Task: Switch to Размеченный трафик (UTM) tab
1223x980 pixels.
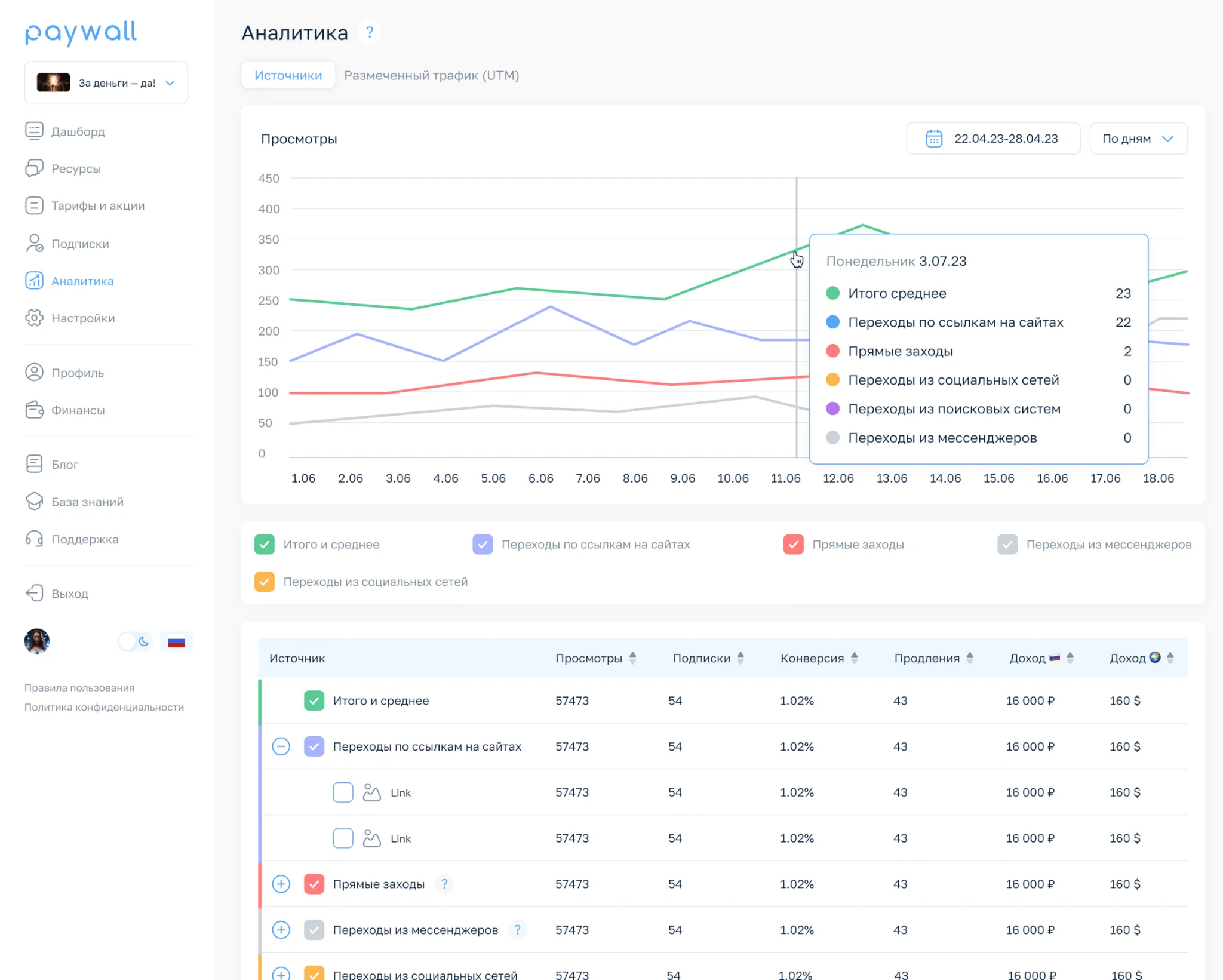Action: (x=431, y=75)
